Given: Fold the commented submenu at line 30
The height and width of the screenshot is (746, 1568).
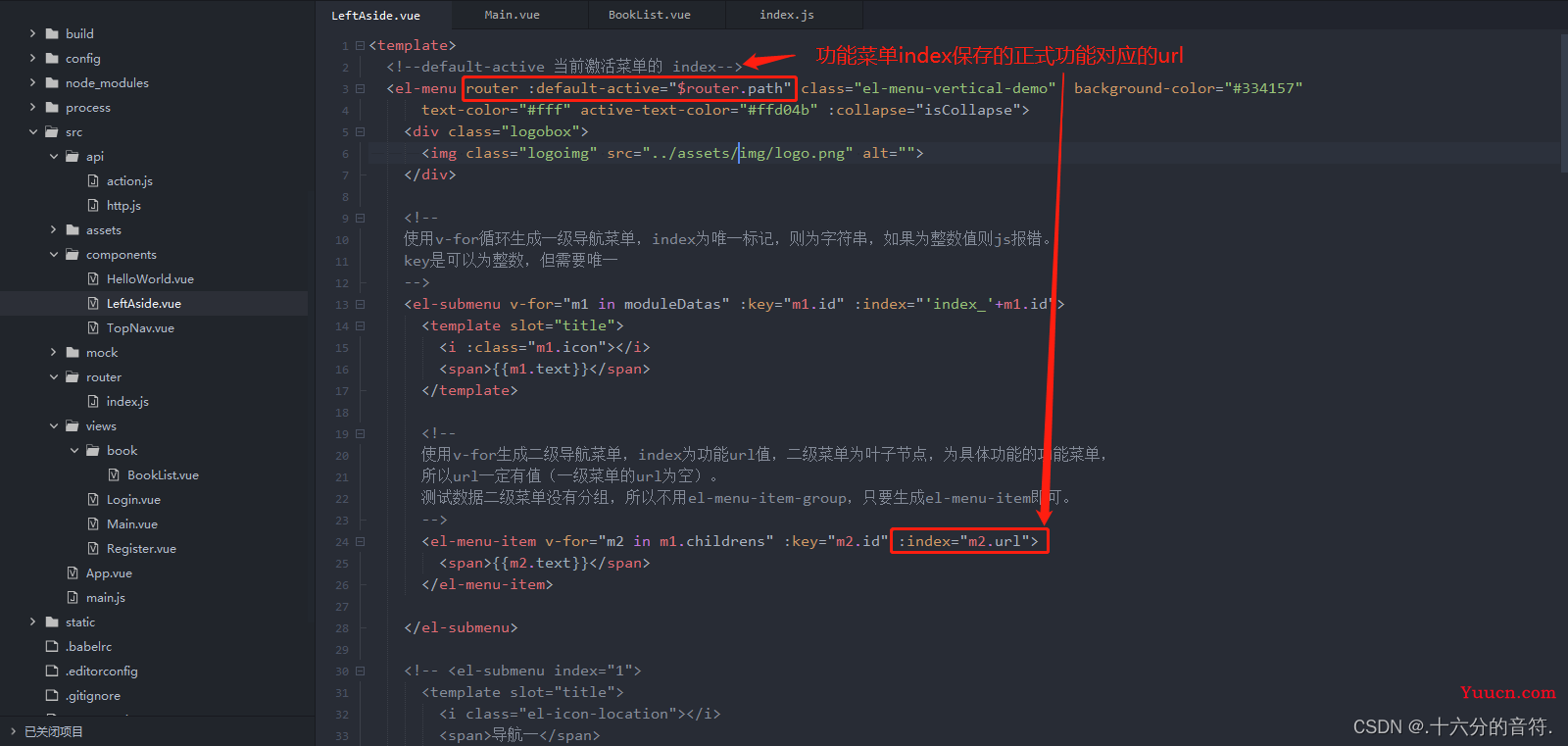Looking at the screenshot, I should click(x=360, y=671).
